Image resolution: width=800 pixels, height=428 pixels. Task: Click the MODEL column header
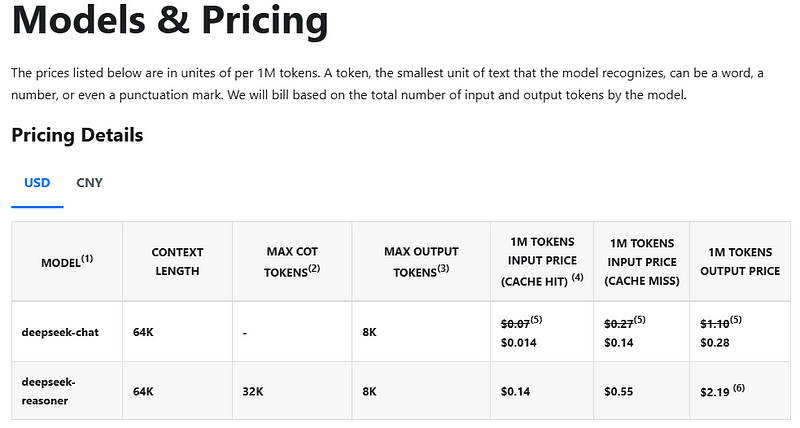pos(66,261)
